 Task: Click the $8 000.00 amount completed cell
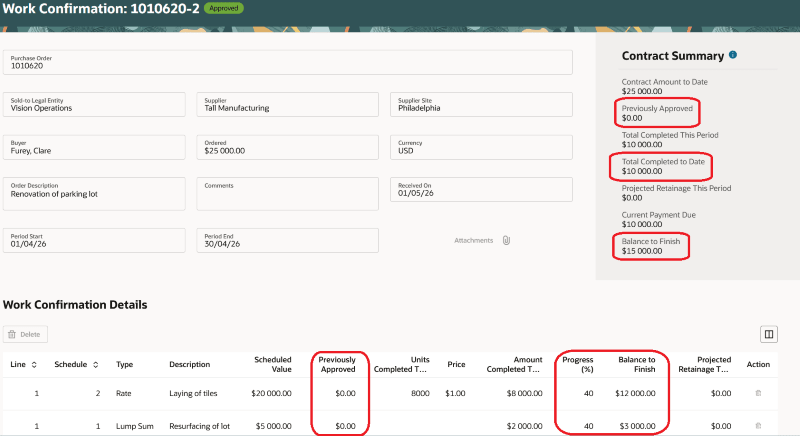[524, 393]
